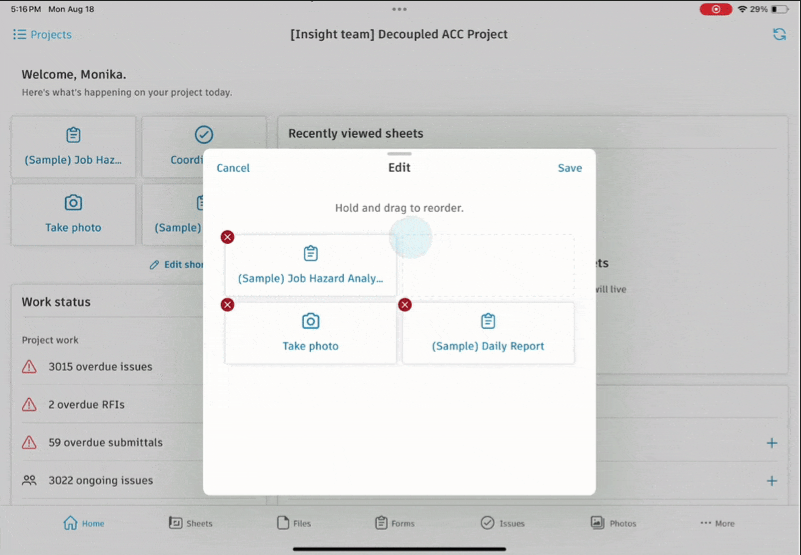Click warning icon beside 59 overdue submittals

[29, 442]
